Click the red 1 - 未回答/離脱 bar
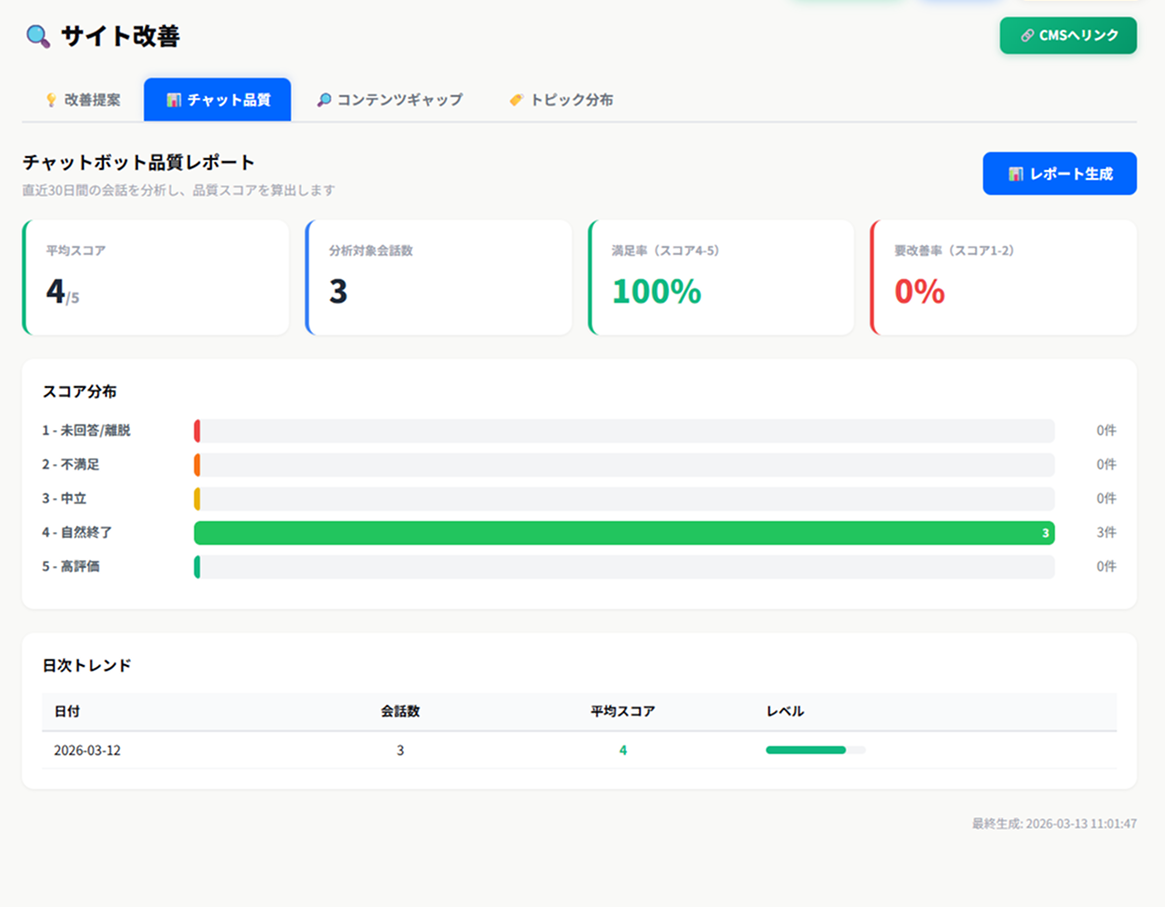 click(x=197, y=431)
